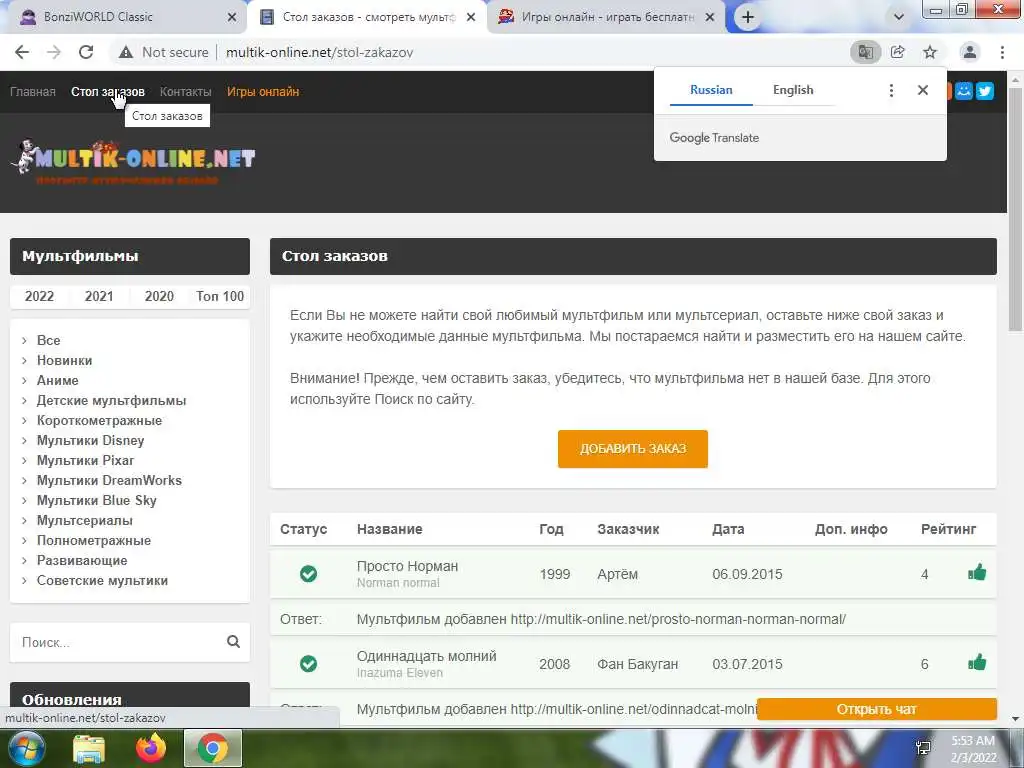
Task: Close the BonziWORLD Classic tab
Action: pos(232,18)
